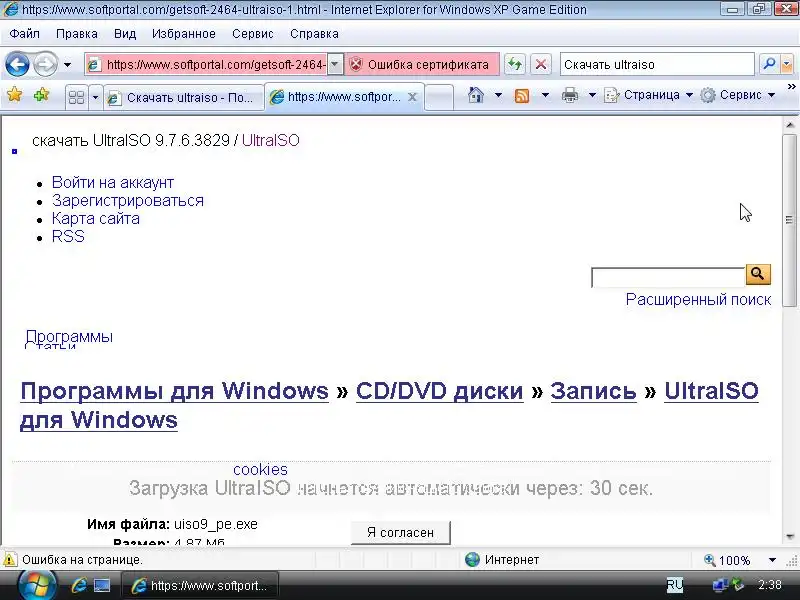Go back with the blue Back arrow
800x600 pixels.
[x=17, y=65]
